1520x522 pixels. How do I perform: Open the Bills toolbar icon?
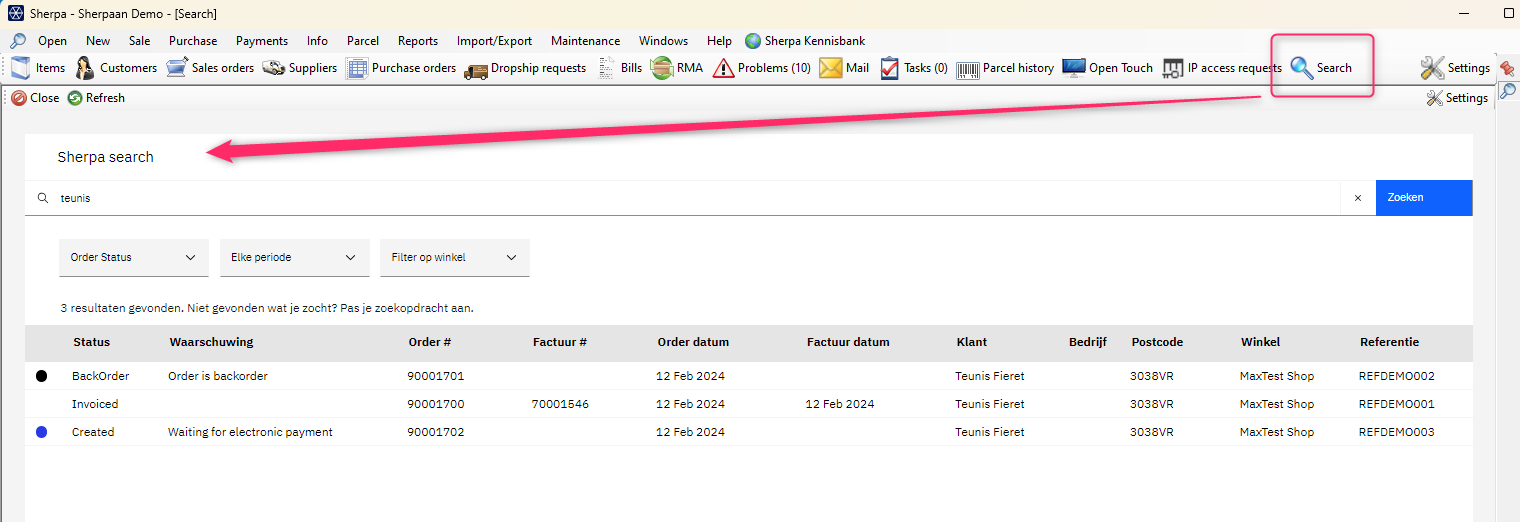pyautogui.click(x=620, y=68)
